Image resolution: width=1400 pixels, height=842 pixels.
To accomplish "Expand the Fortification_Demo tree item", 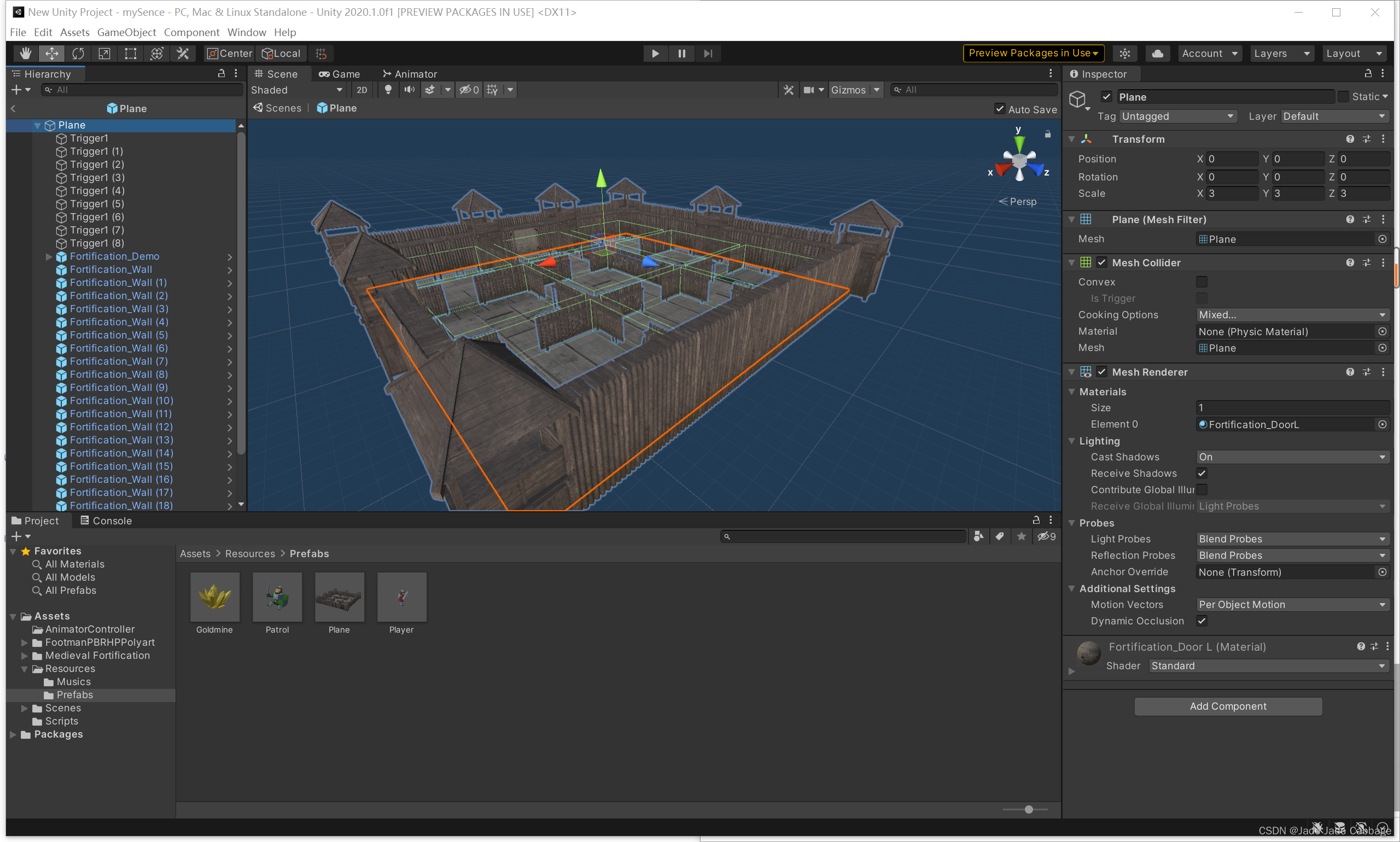I will pos(49,256).
